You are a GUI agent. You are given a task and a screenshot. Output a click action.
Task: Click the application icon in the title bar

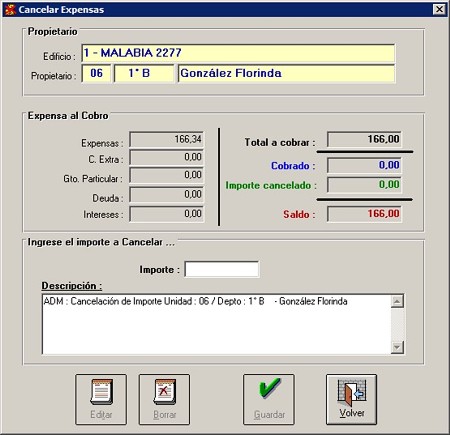[10, 10]
